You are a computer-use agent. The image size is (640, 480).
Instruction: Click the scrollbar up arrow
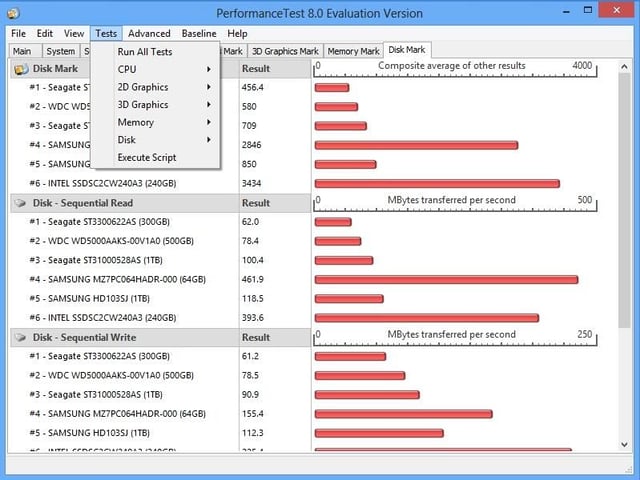coord(624,67)
